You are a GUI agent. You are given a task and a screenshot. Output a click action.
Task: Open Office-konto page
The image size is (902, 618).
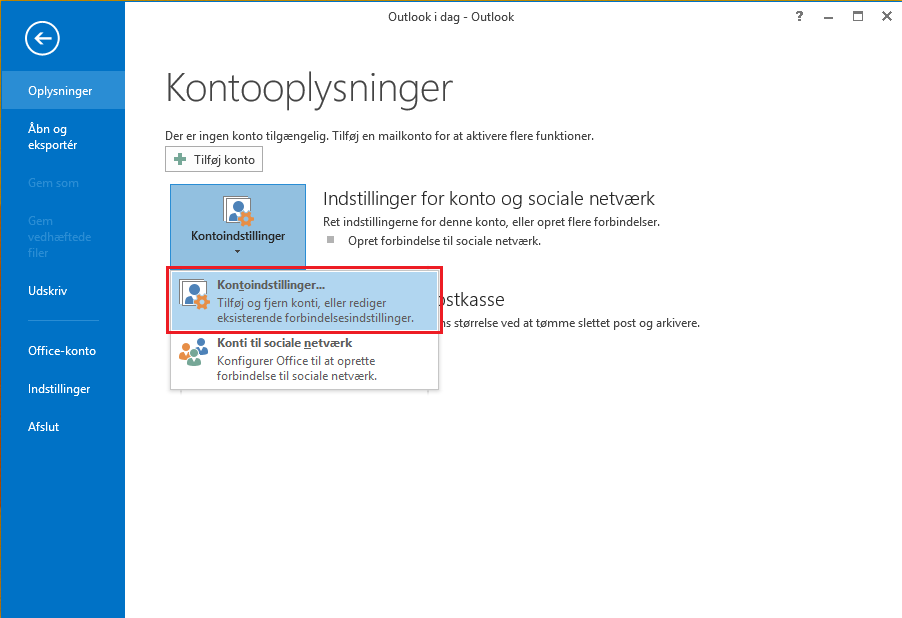click(63, 350)
